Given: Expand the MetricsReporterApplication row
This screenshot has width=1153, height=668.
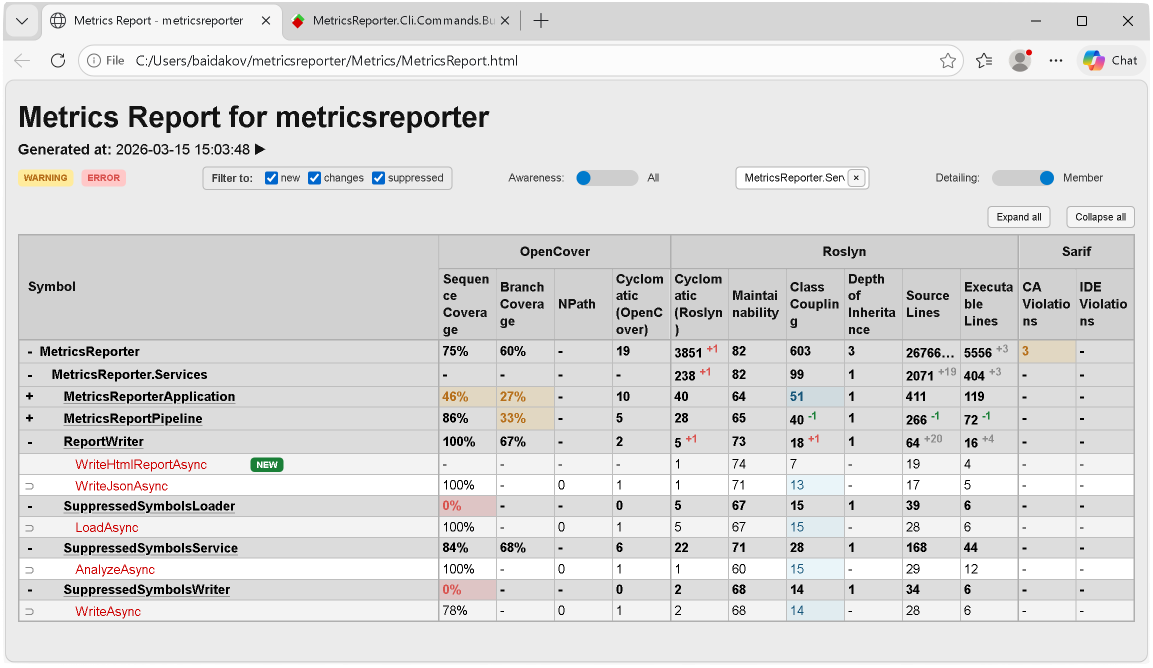Looking at the screenshot, I should pyautogui.click(x=27, y=396).
